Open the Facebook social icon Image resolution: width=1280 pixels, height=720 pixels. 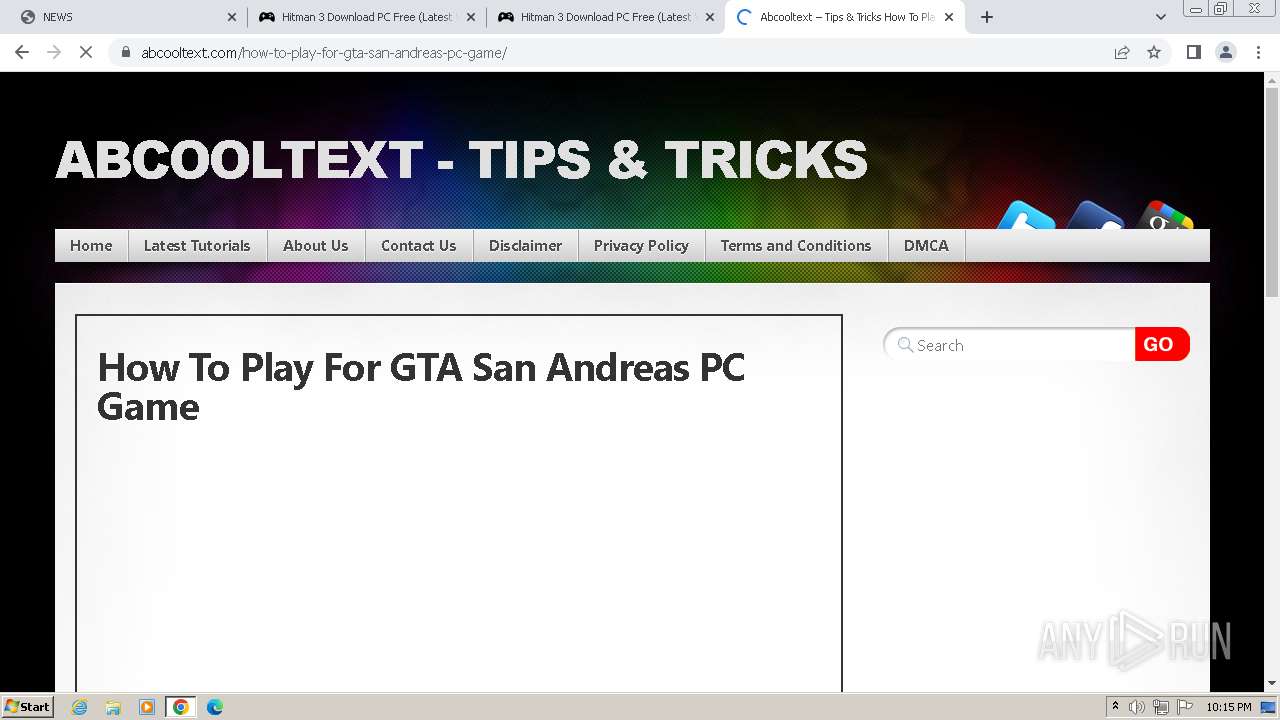coord(1095,215)
